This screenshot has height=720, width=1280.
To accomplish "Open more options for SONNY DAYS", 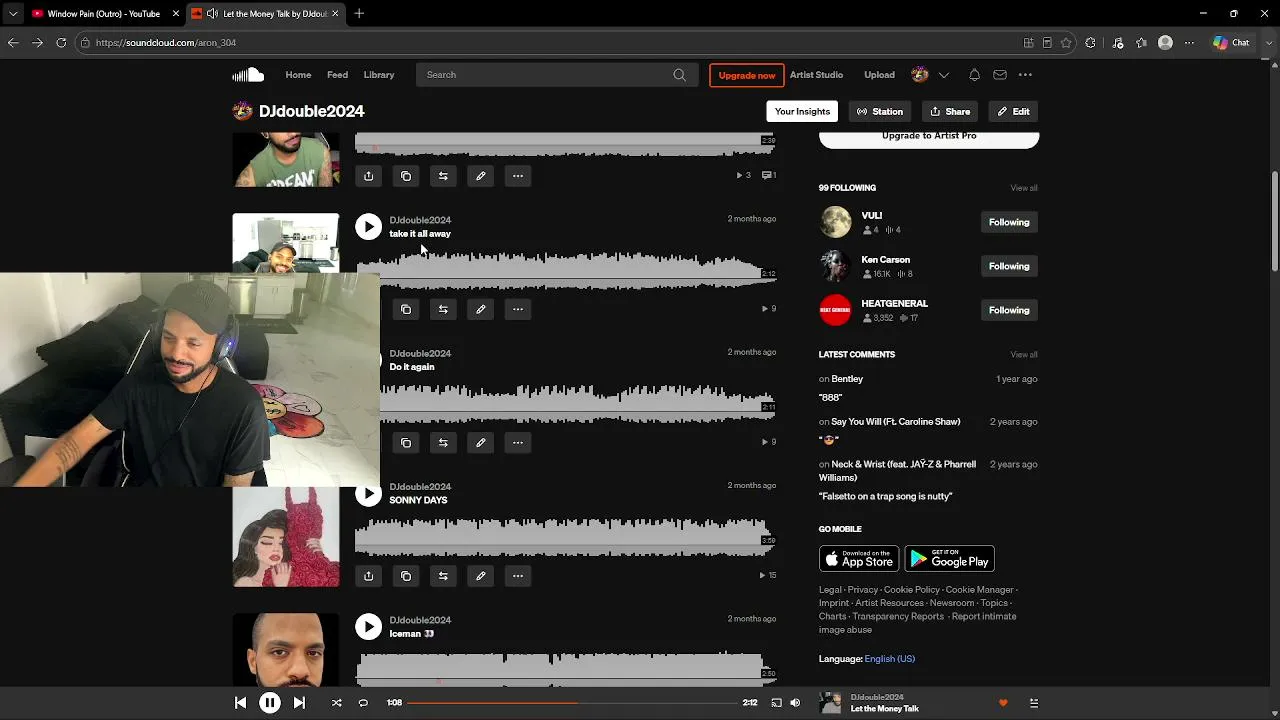I will [x=518, y=576].
